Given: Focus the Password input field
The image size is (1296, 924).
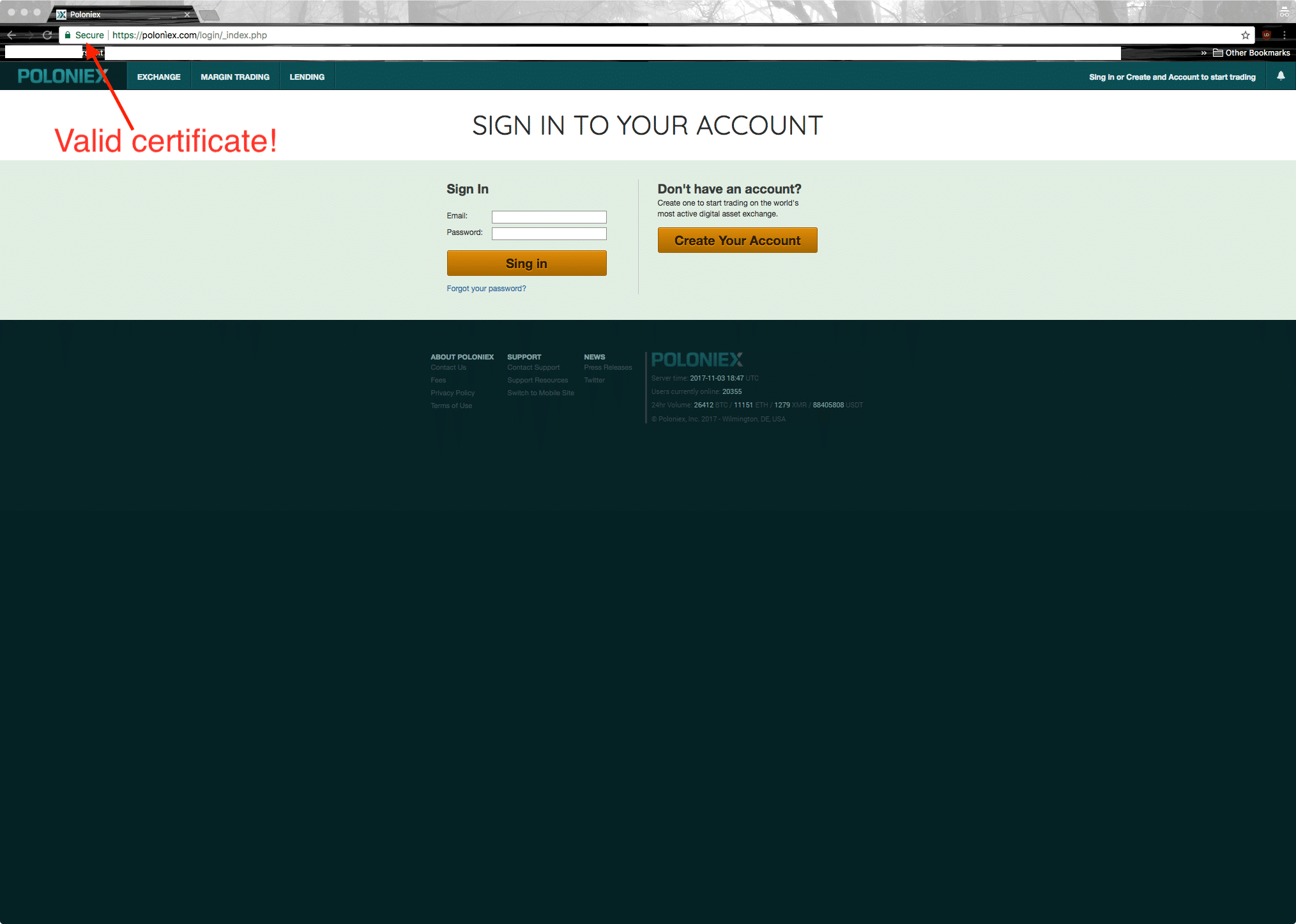Looking at the screenshot, I should coord(549,234).
